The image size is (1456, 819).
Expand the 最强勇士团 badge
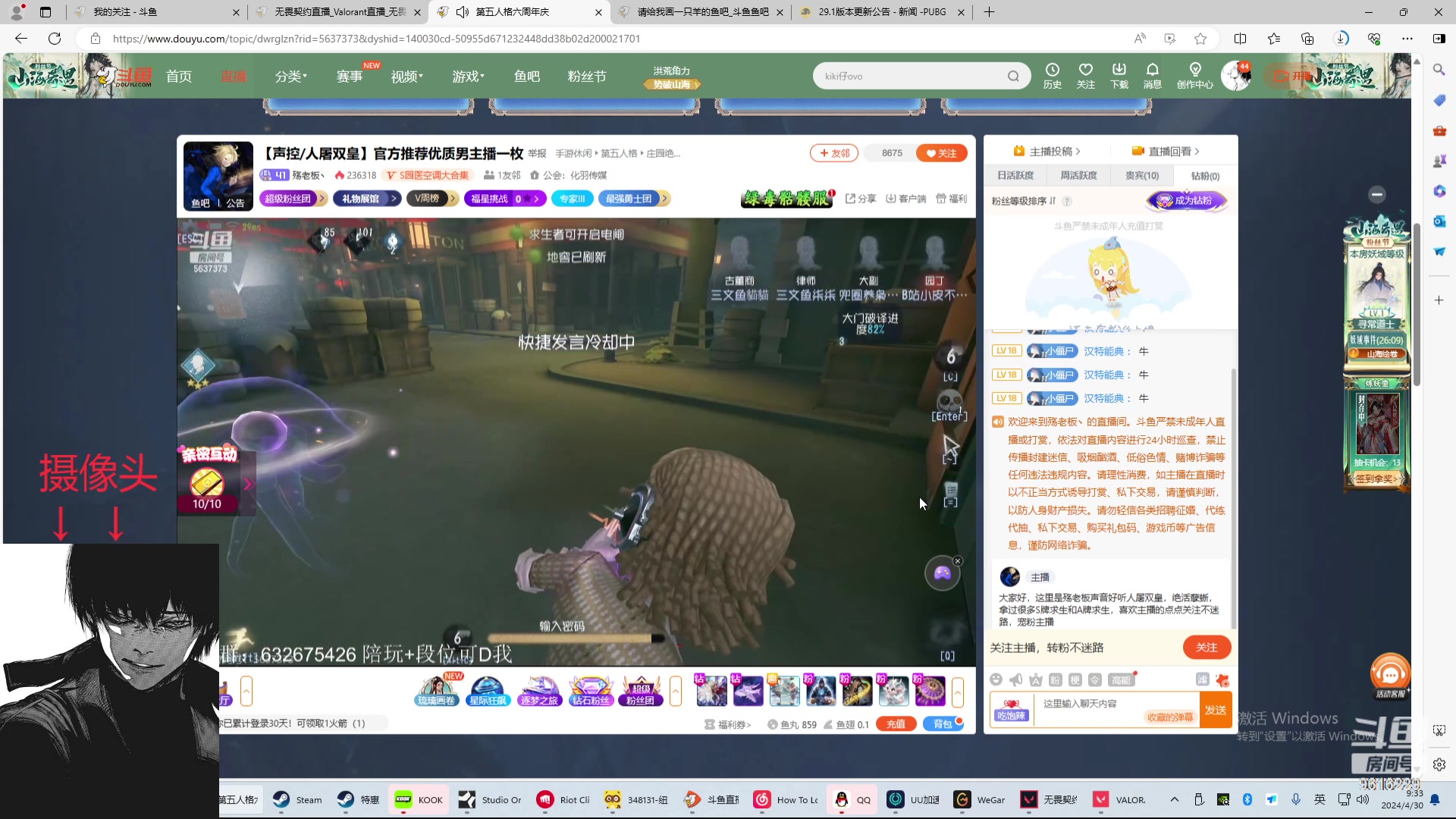click(x=633, y=199)
